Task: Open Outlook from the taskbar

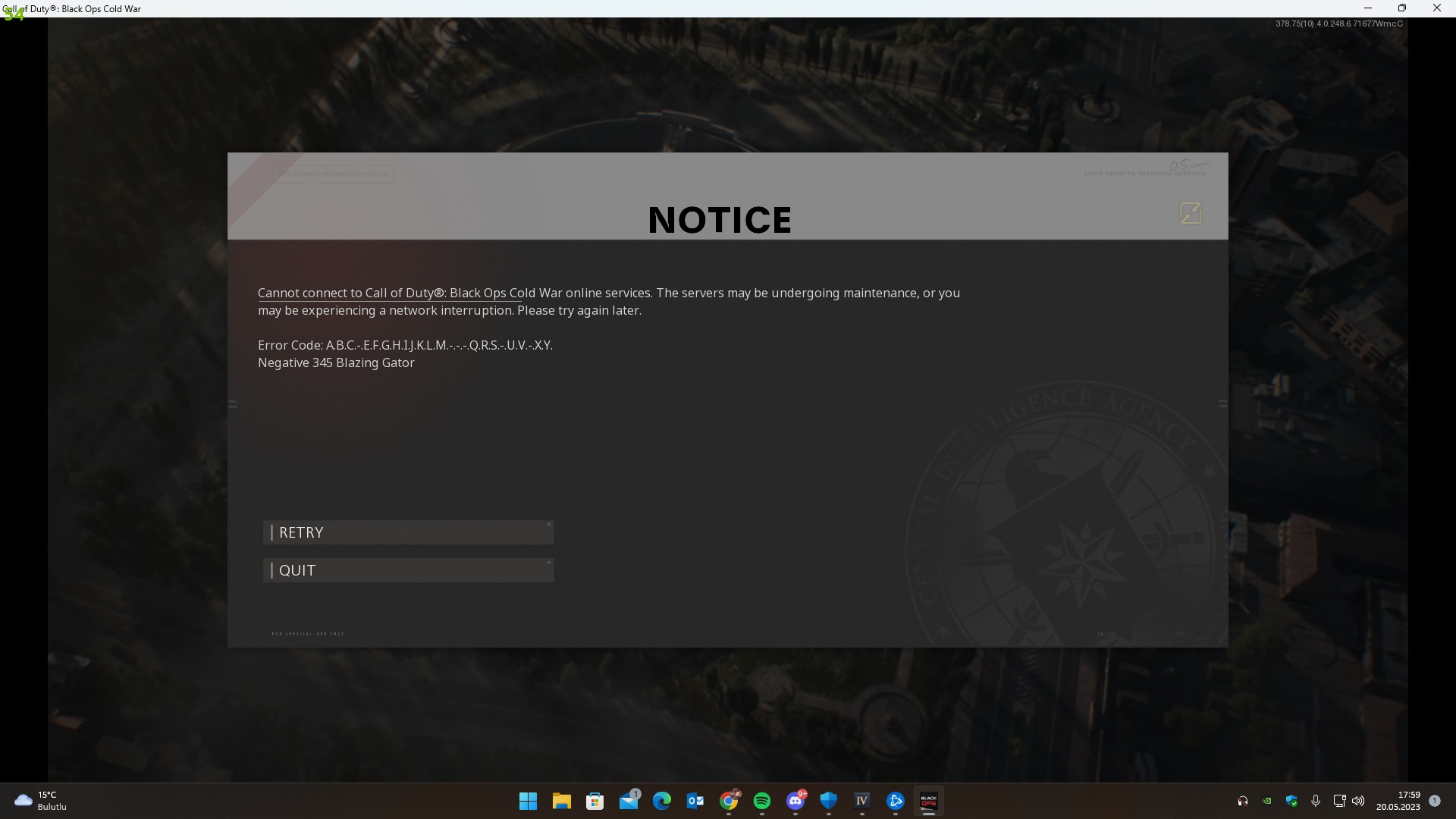Action: point(695,801)
